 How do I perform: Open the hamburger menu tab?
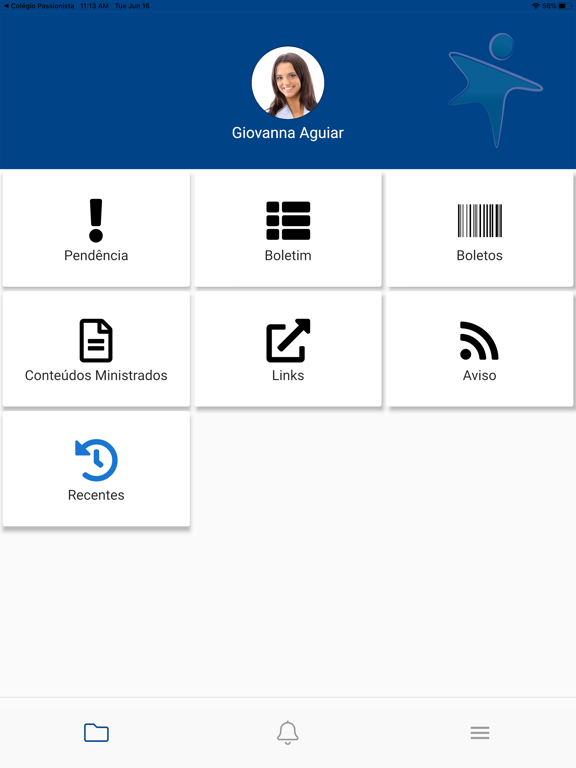[480, 733]
